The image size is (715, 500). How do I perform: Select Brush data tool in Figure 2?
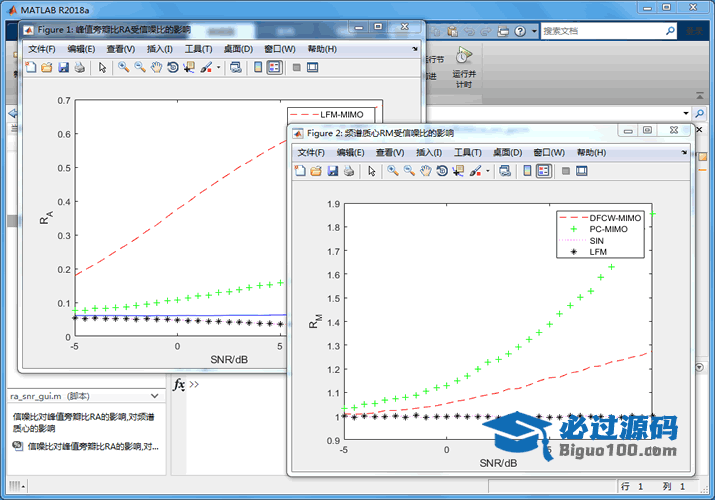click(x=476, y=171)
